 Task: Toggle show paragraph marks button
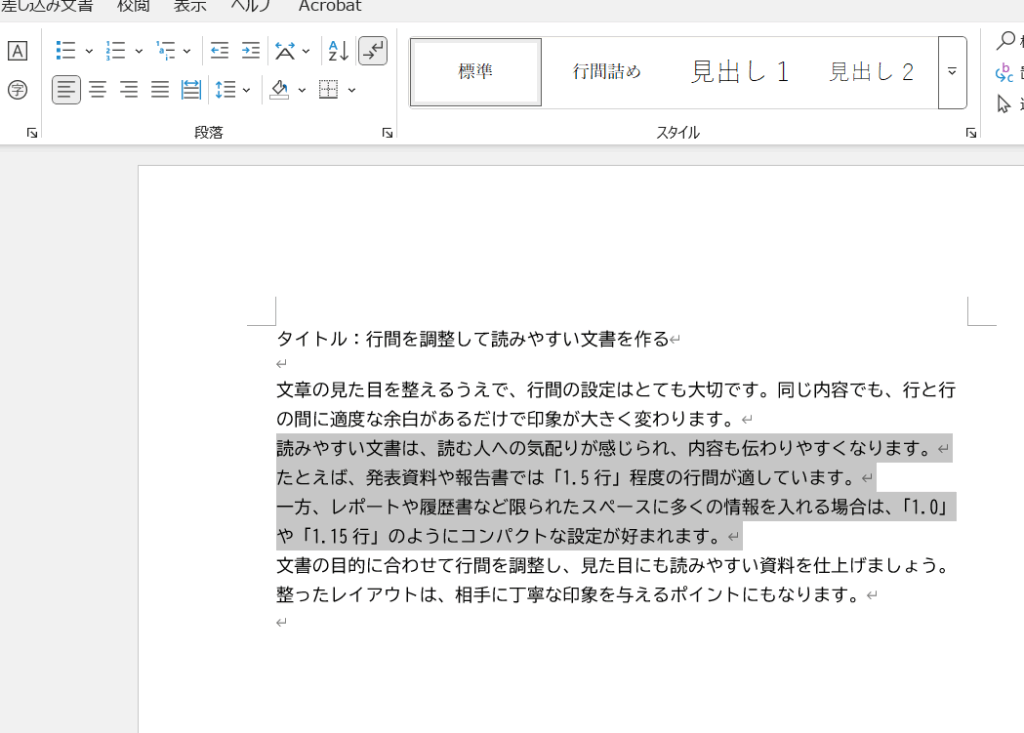(x=372, y=50)
